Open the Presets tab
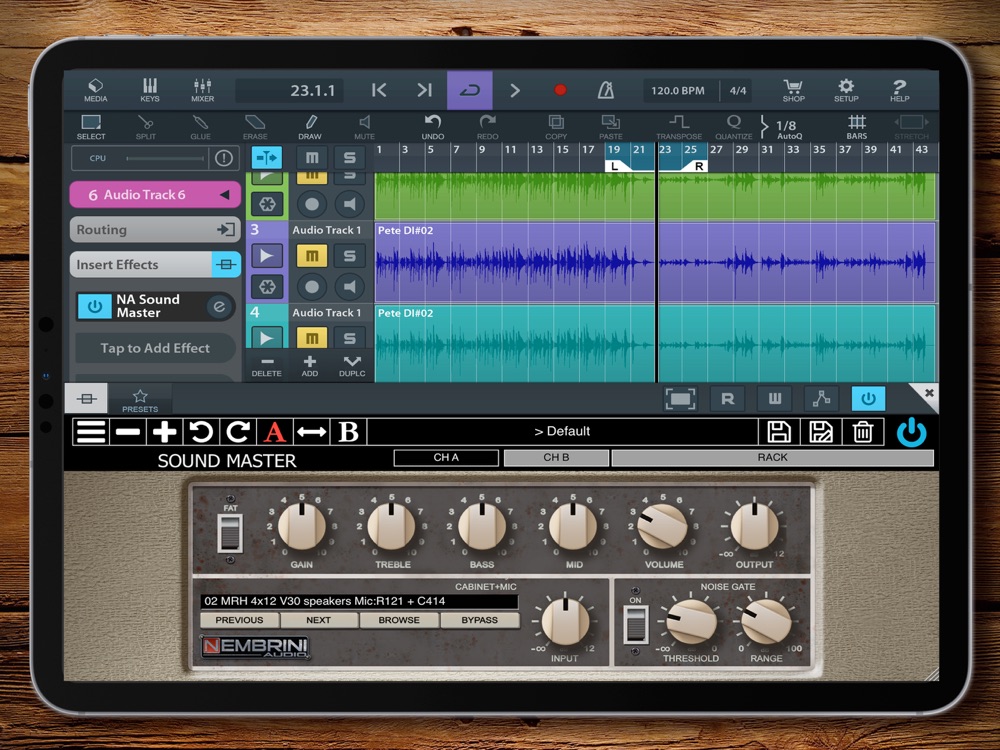The width and height of the screenshot is (1000, 750). tap(140, 400)
